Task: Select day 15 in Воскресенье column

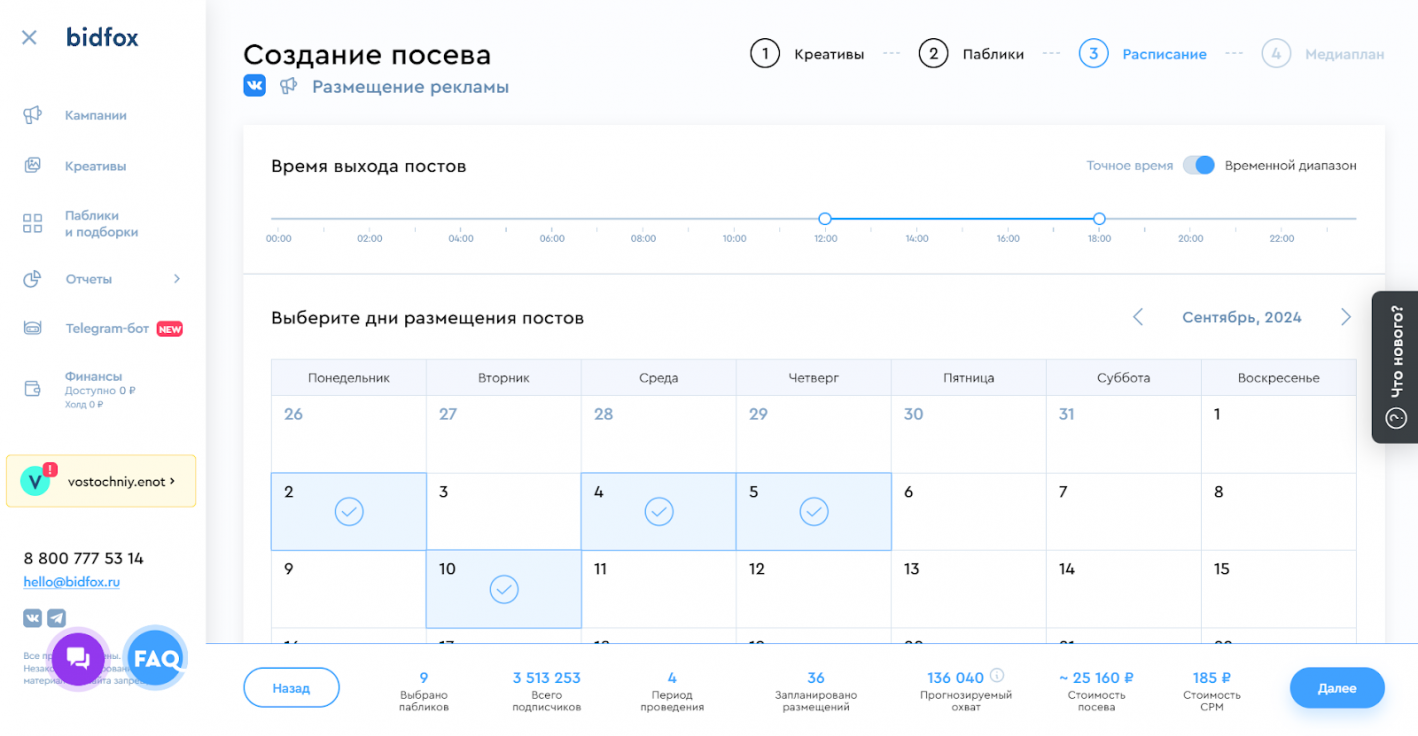Action: pos(1279,589)
